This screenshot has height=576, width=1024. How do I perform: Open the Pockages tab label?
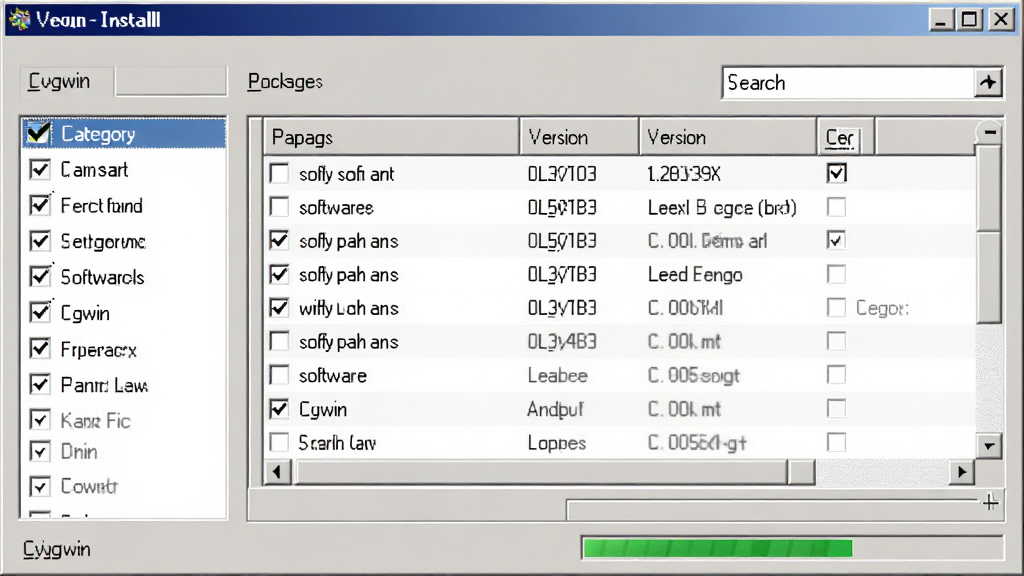coord(285,82)
